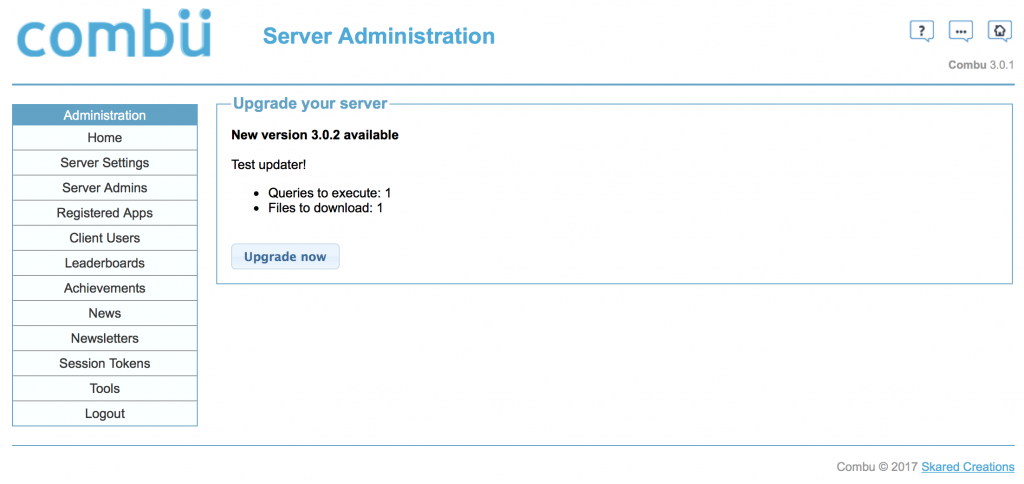Image resolution: width=1024 pixels, height=484 pixels.
Task: Open the help question-mark bubble icon
Action: point(921,31)
